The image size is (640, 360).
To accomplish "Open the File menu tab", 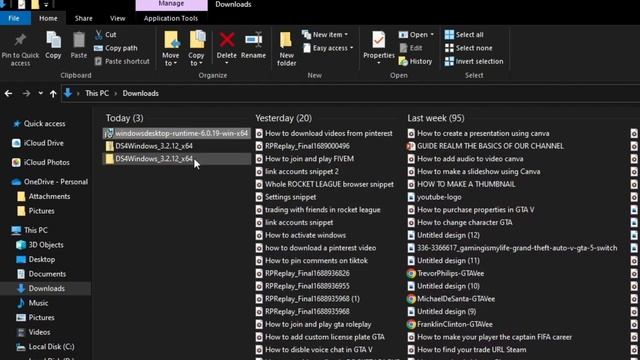I will [x=14, y=18].
